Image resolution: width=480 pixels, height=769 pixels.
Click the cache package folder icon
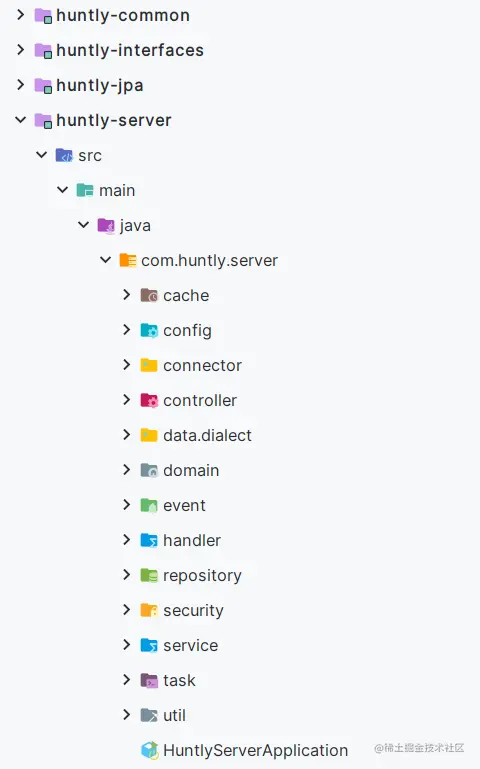tap(149, 295)
